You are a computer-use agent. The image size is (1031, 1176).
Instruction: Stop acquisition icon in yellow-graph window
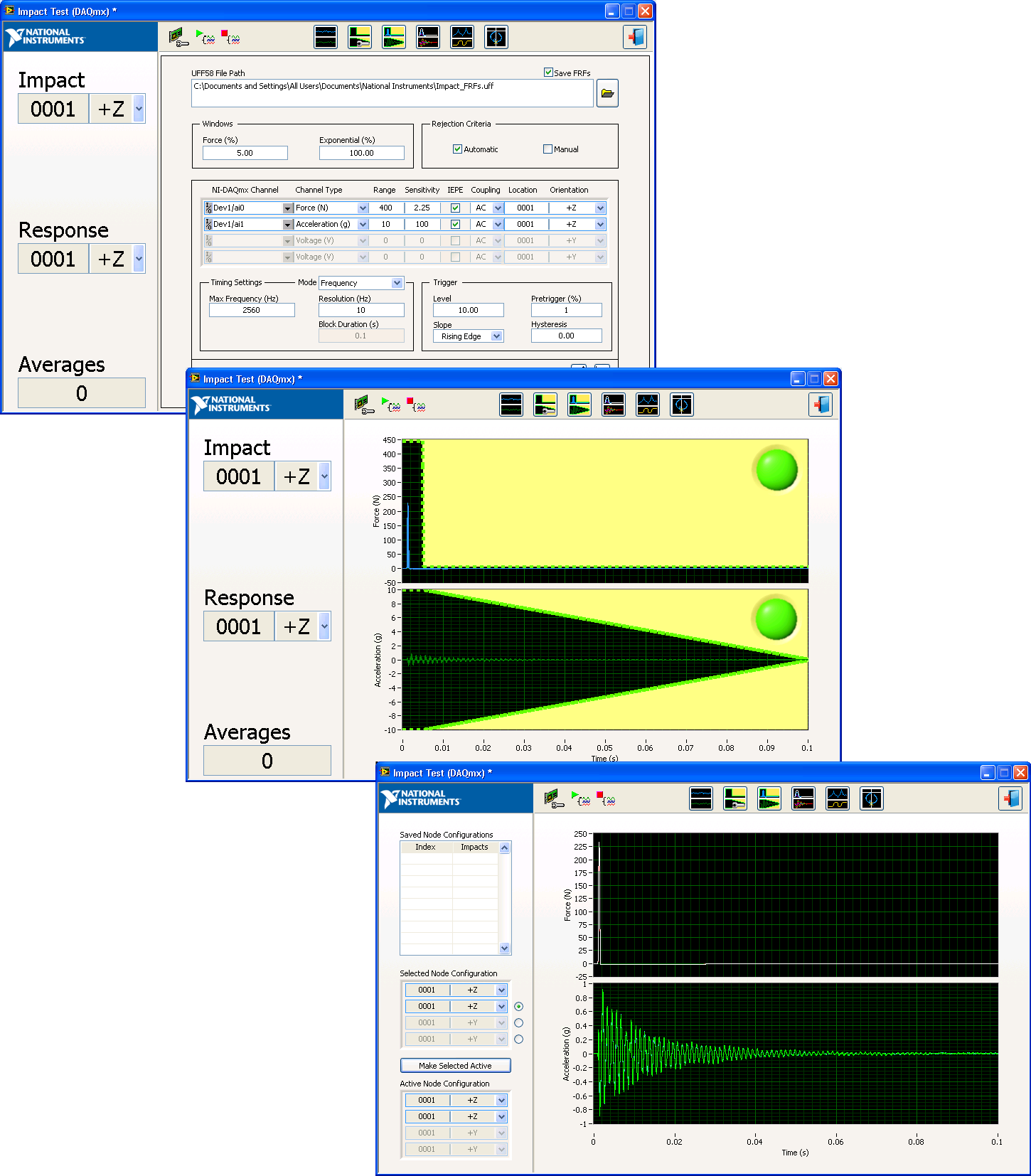tap(416, 405)
